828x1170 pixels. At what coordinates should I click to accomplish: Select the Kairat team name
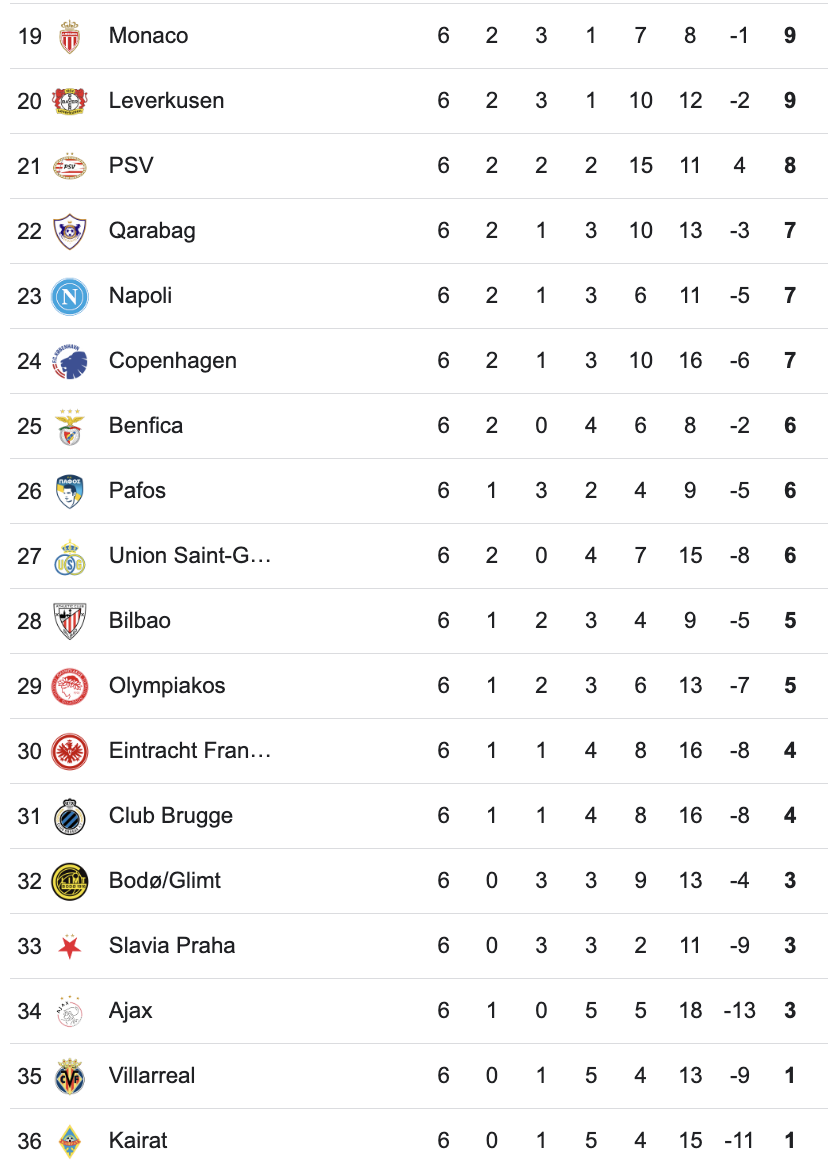(x=138, y=1141)
